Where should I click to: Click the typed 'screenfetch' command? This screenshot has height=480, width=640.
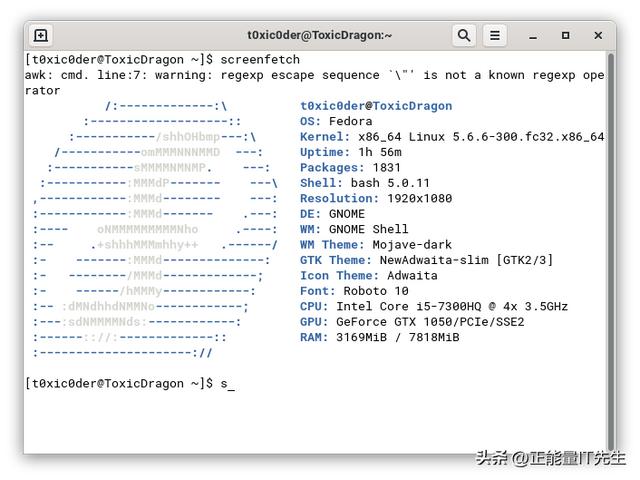tap(260, 60)
